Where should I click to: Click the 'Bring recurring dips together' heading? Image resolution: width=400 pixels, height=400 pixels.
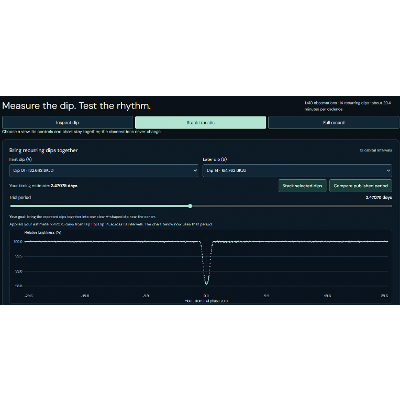[x=43, y=150]
